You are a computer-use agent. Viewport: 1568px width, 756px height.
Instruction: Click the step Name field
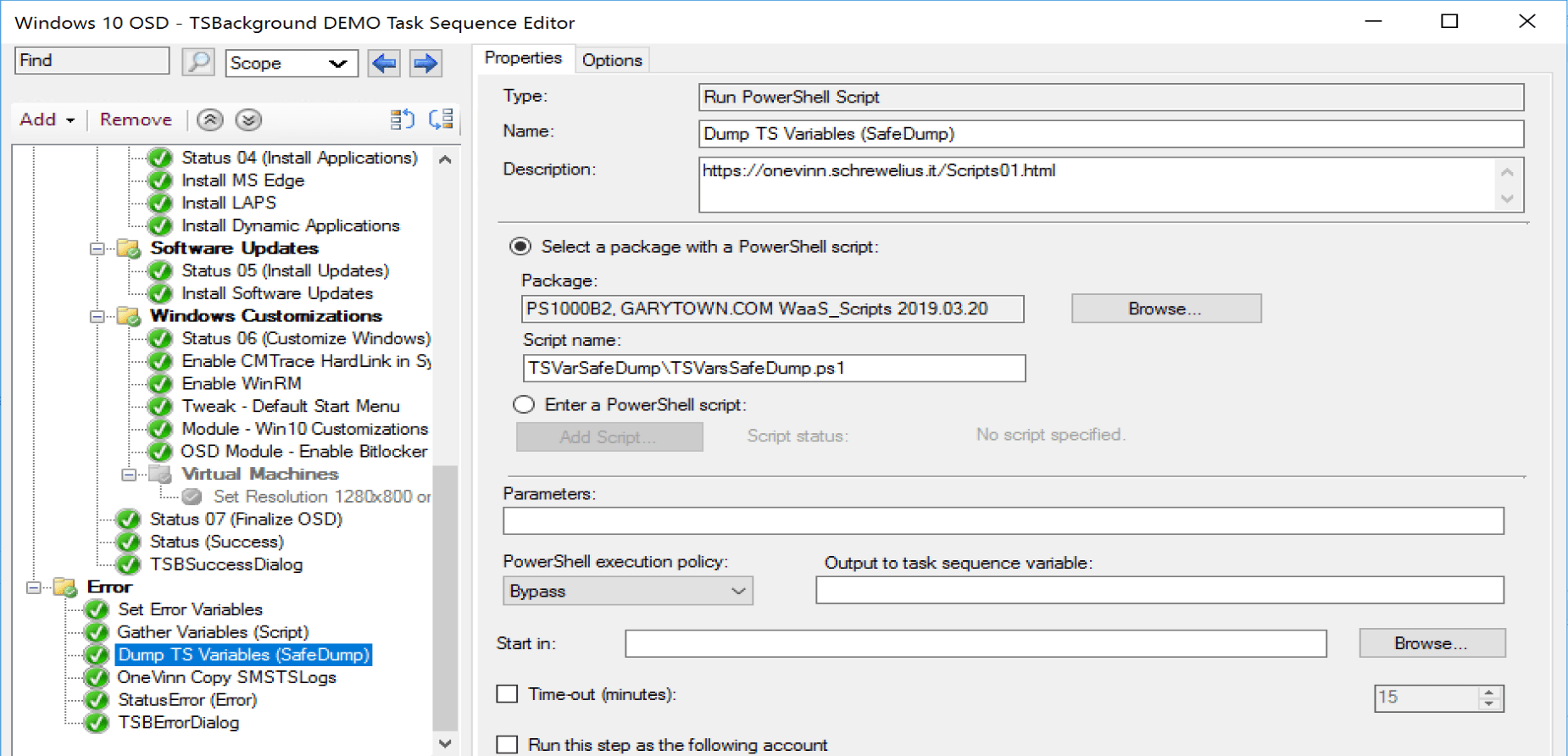[1111, 134]
